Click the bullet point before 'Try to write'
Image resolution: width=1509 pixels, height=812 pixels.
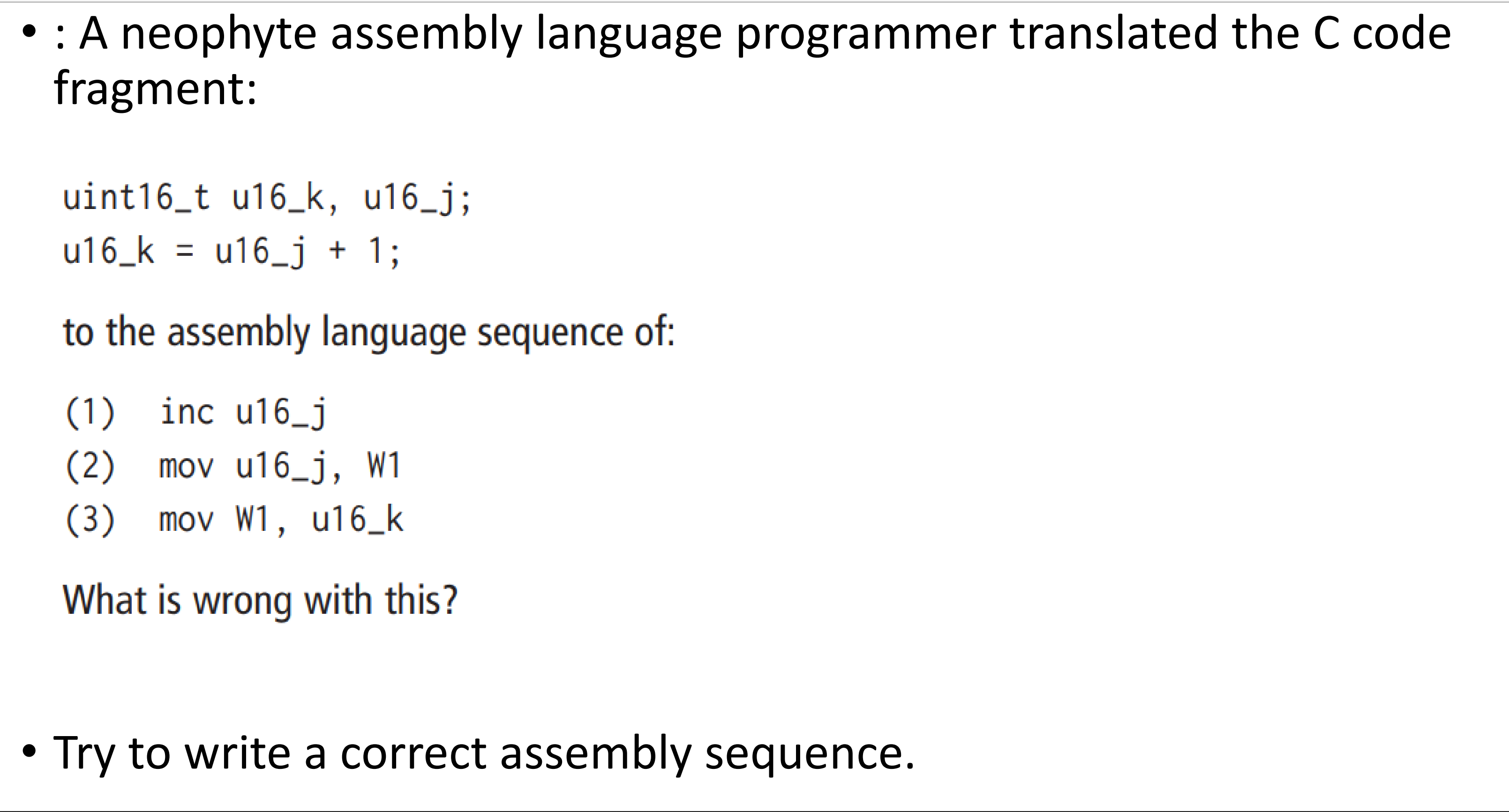click(29, 752)
